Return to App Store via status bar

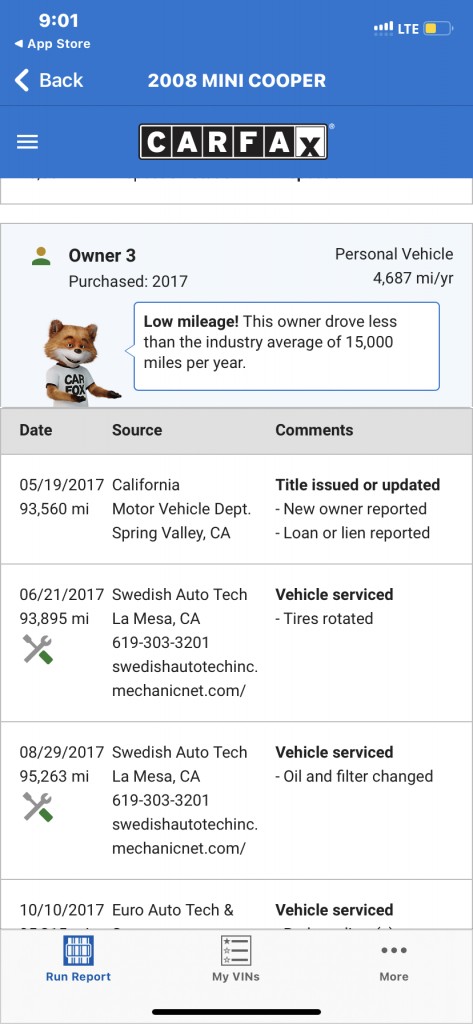[52, 44]
